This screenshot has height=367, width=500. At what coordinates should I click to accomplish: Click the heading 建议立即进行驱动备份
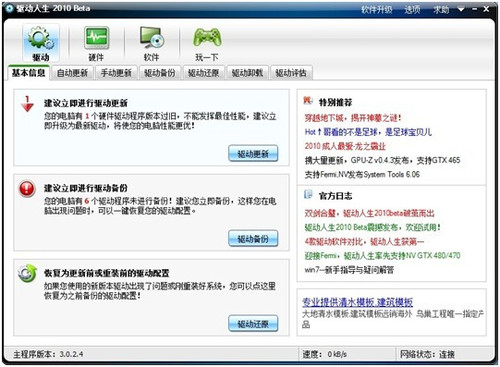point(86,188)
